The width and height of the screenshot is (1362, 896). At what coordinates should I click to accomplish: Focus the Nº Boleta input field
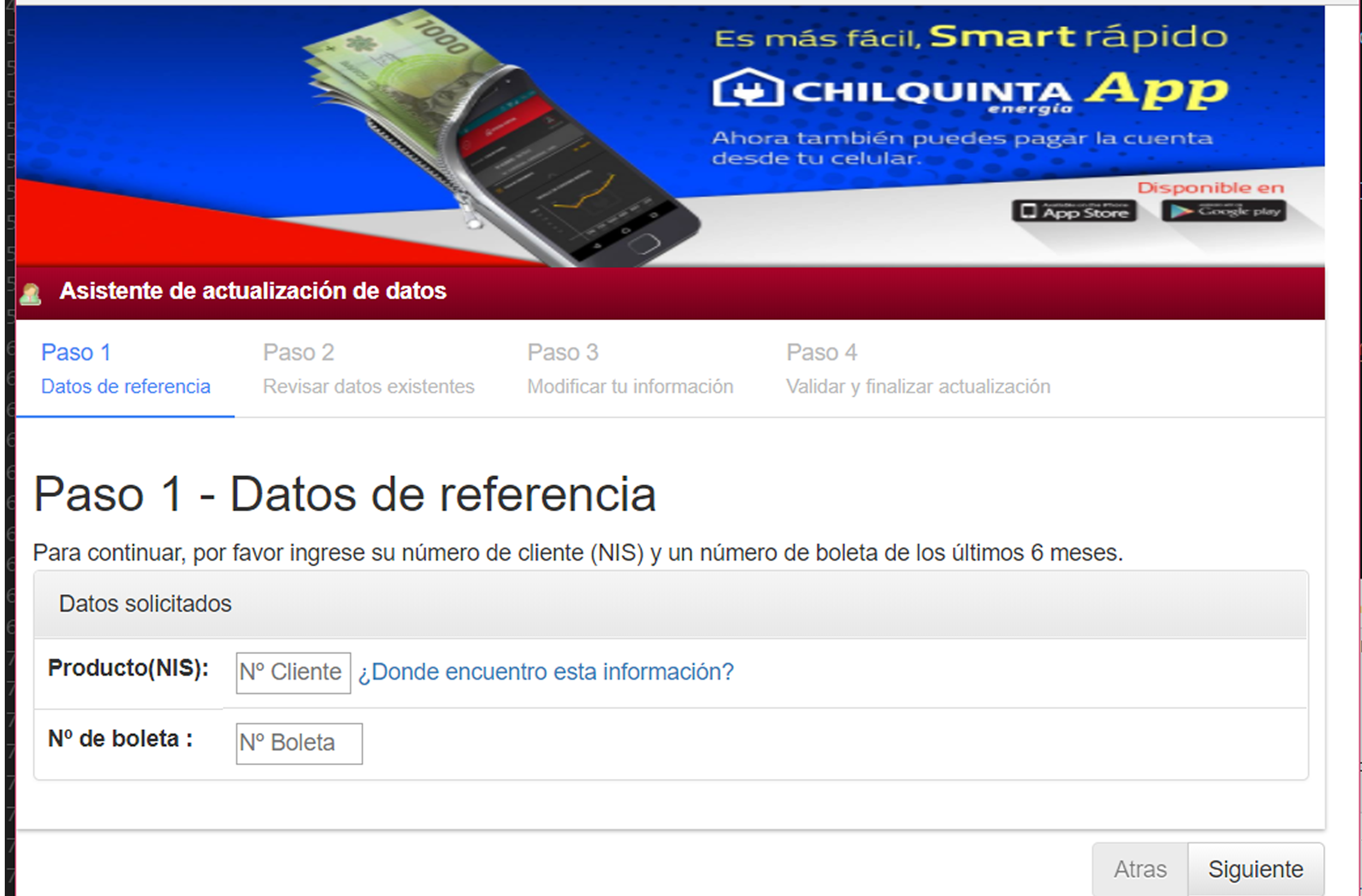tap(299, 743)
